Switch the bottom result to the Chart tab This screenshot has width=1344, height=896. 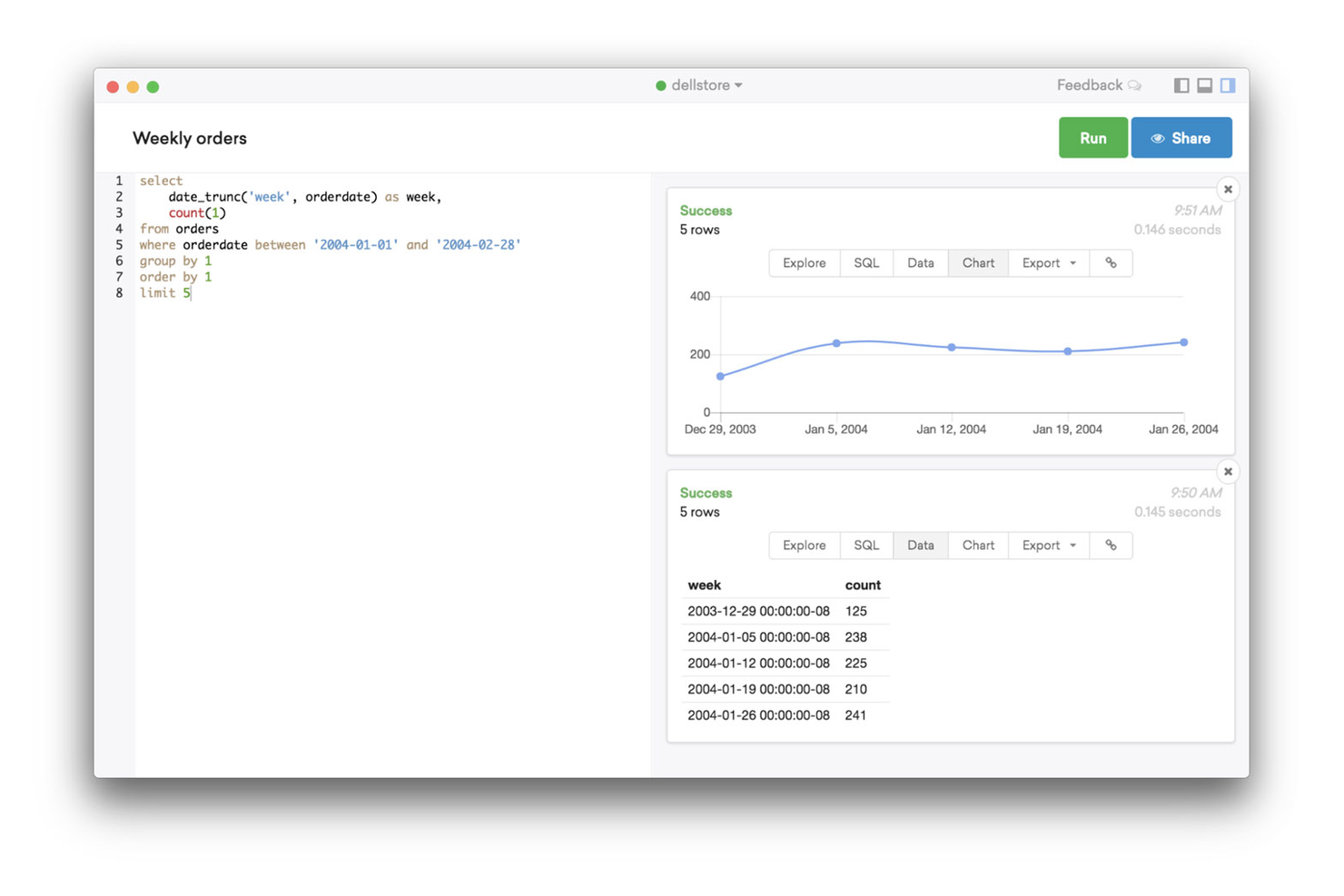[978, 545]
